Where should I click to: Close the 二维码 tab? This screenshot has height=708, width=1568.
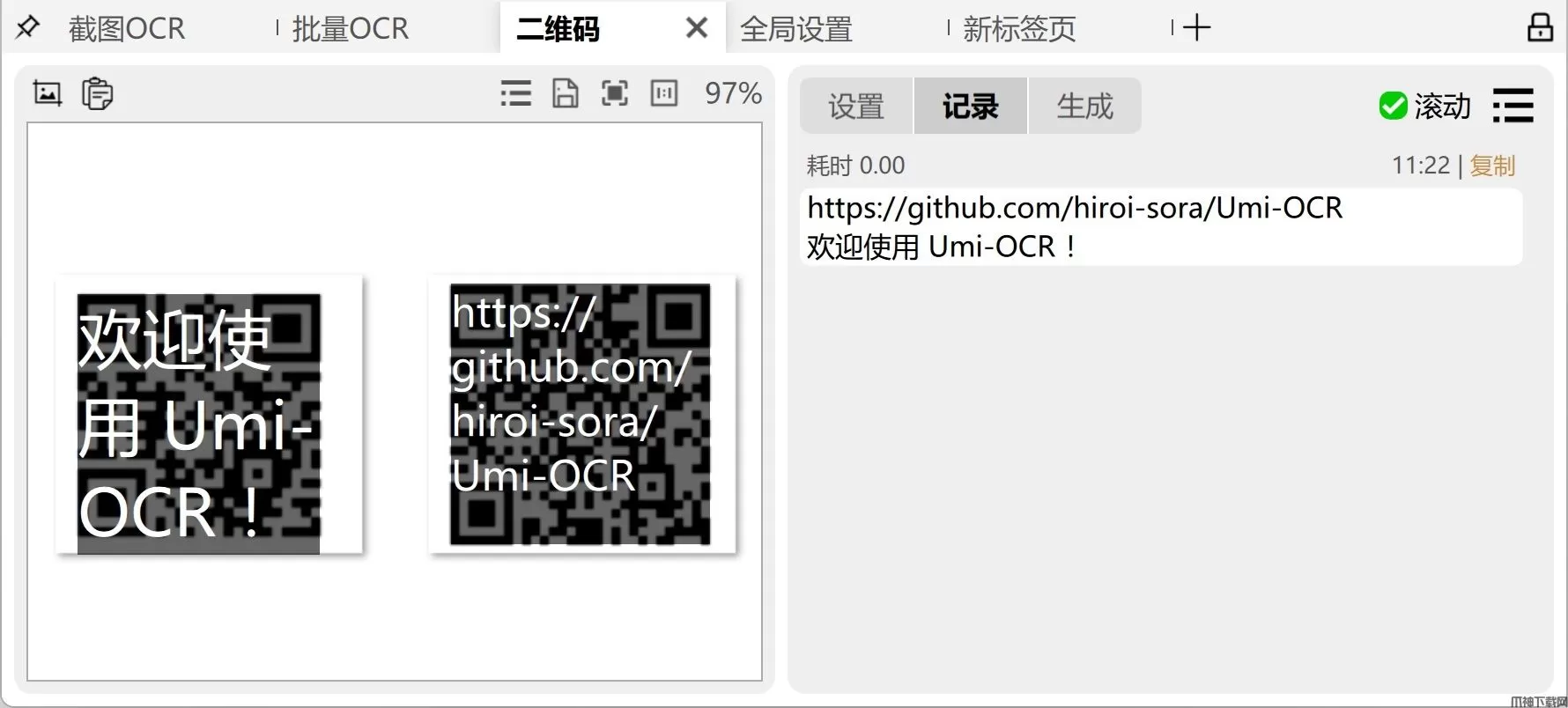coord(696,28)
